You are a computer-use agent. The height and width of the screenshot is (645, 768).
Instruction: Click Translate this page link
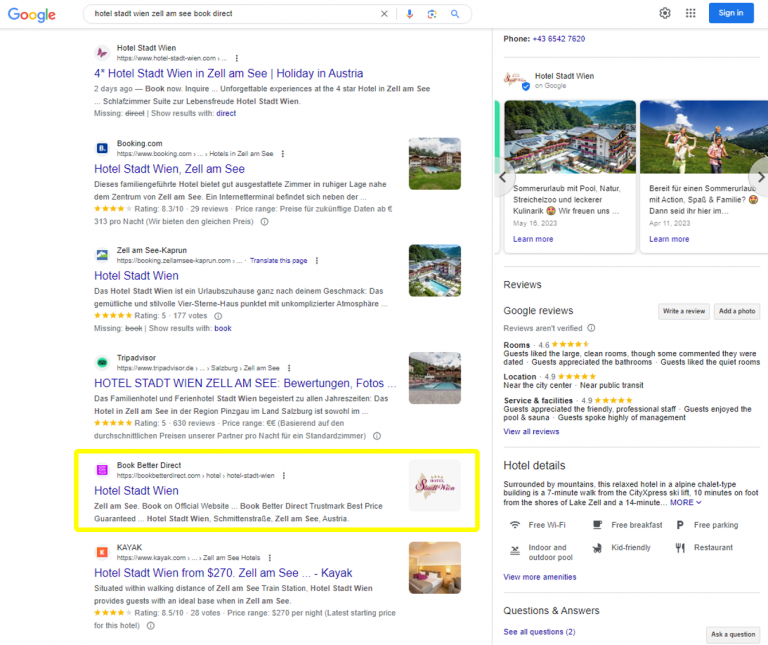click(278, 261)
